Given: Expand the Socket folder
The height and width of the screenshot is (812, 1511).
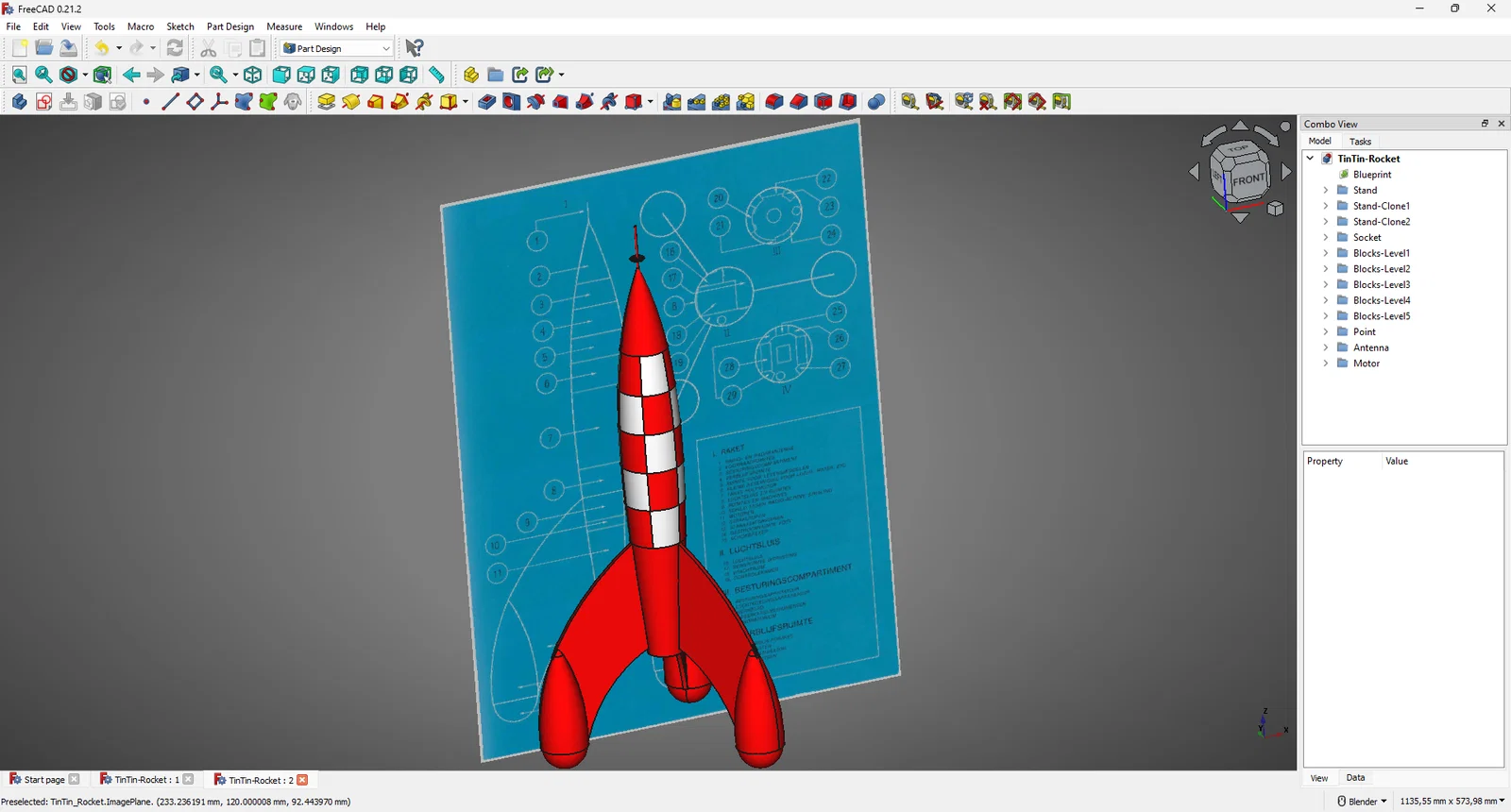Looking at the screenshot, I should coord(1325,237).
